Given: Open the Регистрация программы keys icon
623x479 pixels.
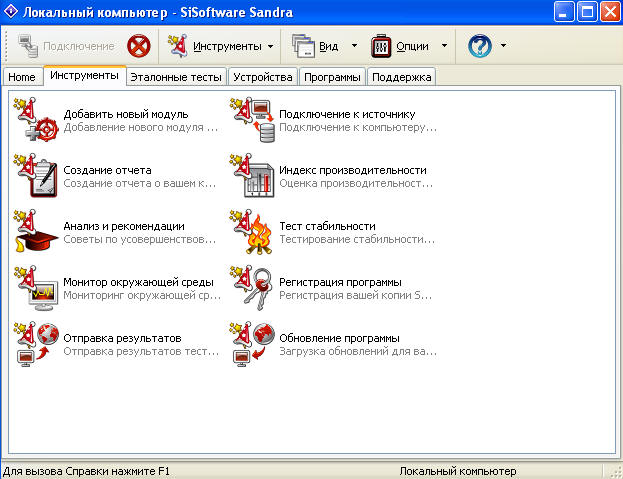Looking at the screenshot, I should click(x=252, y=288).
